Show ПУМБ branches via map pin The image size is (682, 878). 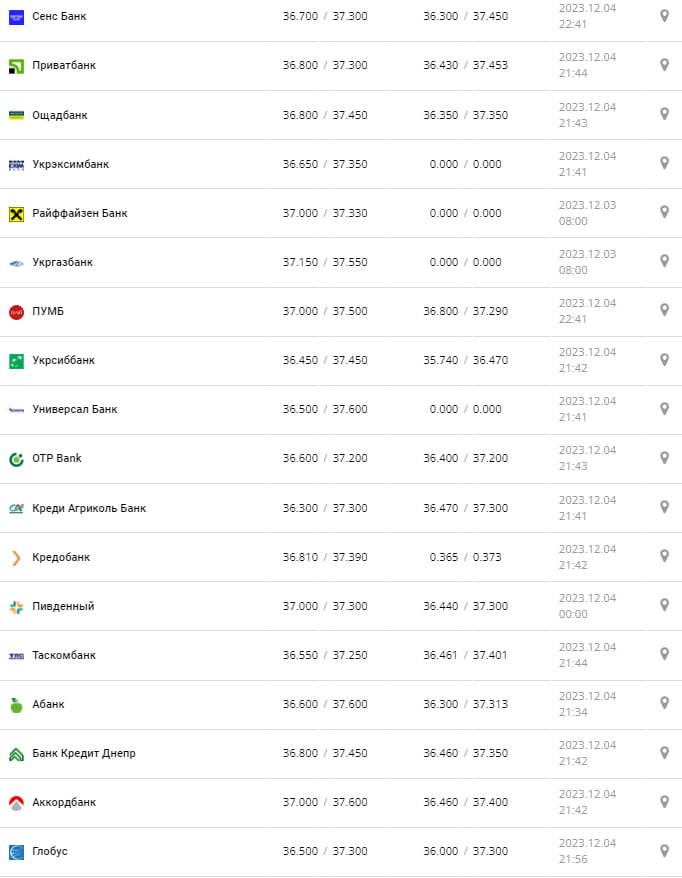pos(664,310)
